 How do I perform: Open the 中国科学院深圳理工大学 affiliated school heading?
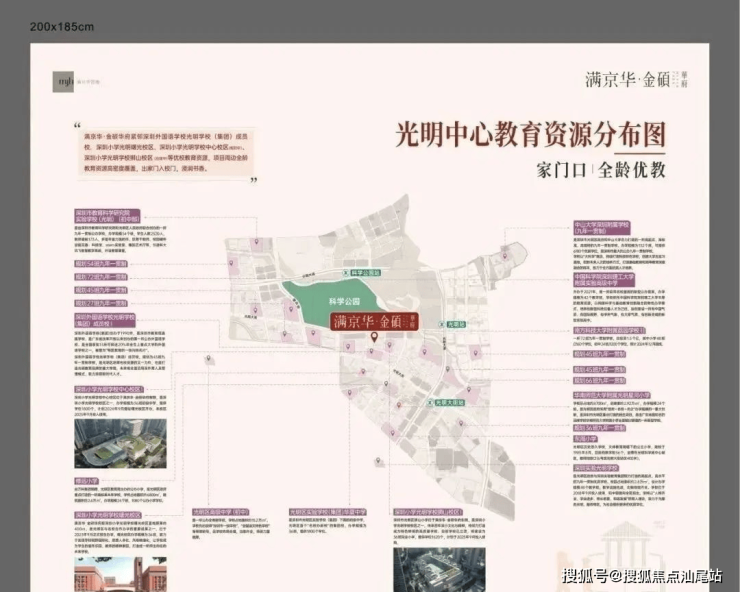click(604, 279)
